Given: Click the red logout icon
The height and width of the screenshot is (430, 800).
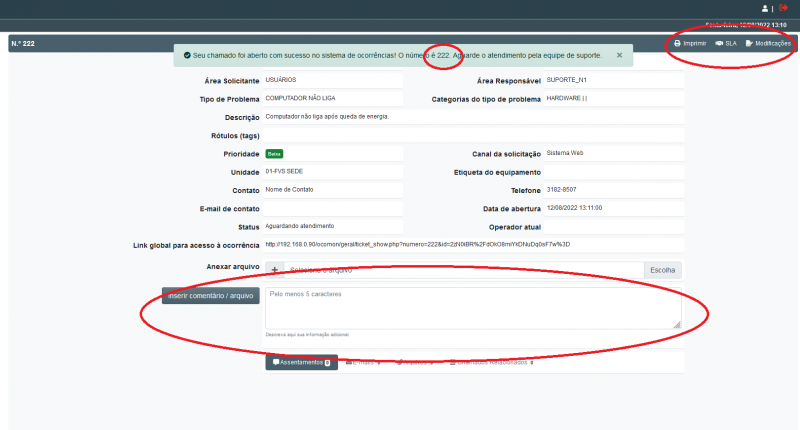Looking at the screenshot, I should coord(783,8).
